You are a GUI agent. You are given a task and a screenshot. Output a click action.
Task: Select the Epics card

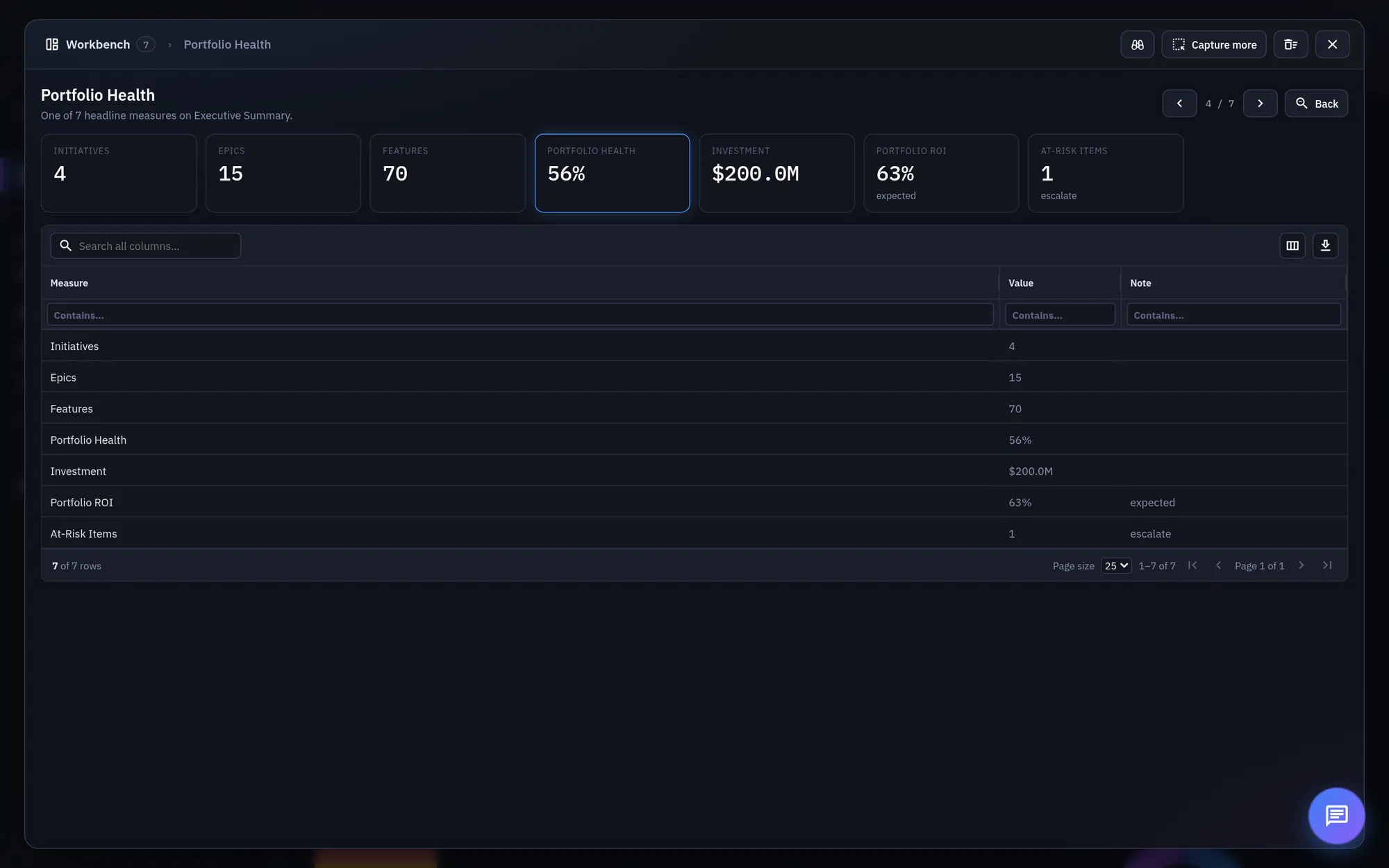pos(283,173)
